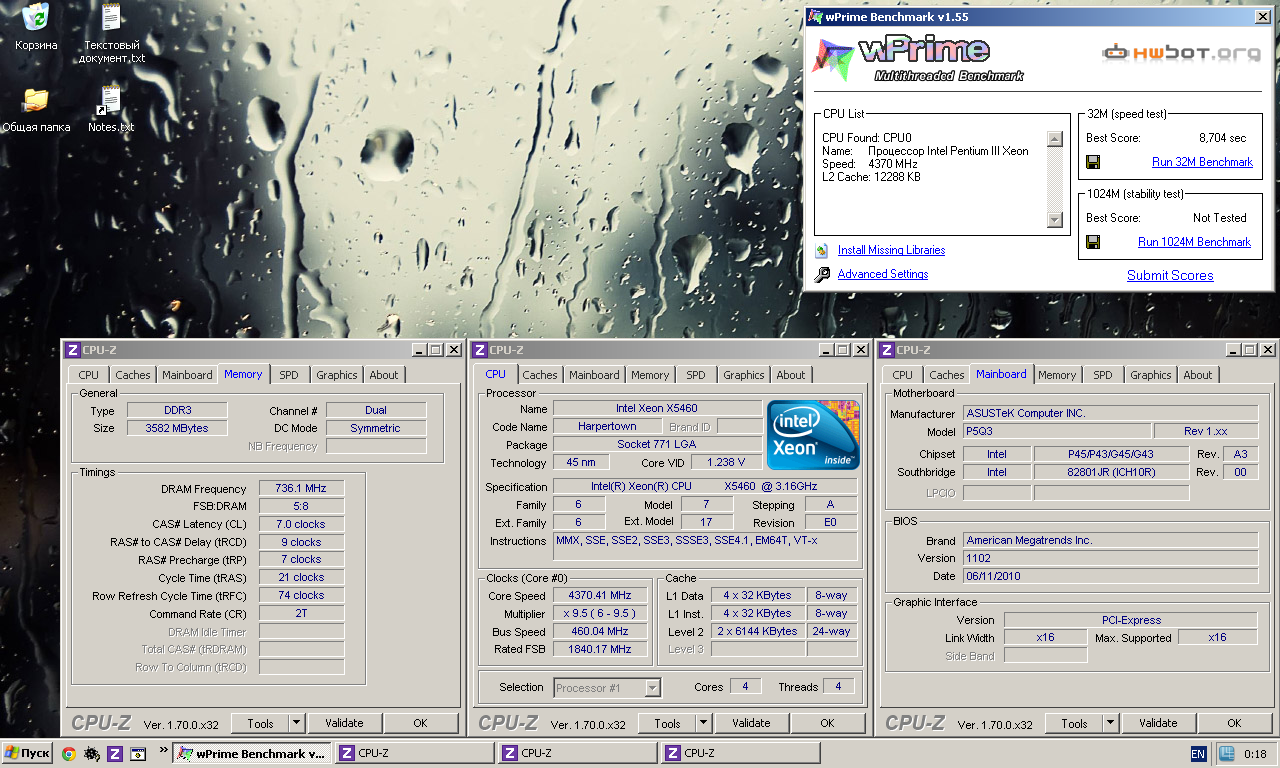Click DRAM Frequency value 736.1 MHz

click(x=301, y=488)
